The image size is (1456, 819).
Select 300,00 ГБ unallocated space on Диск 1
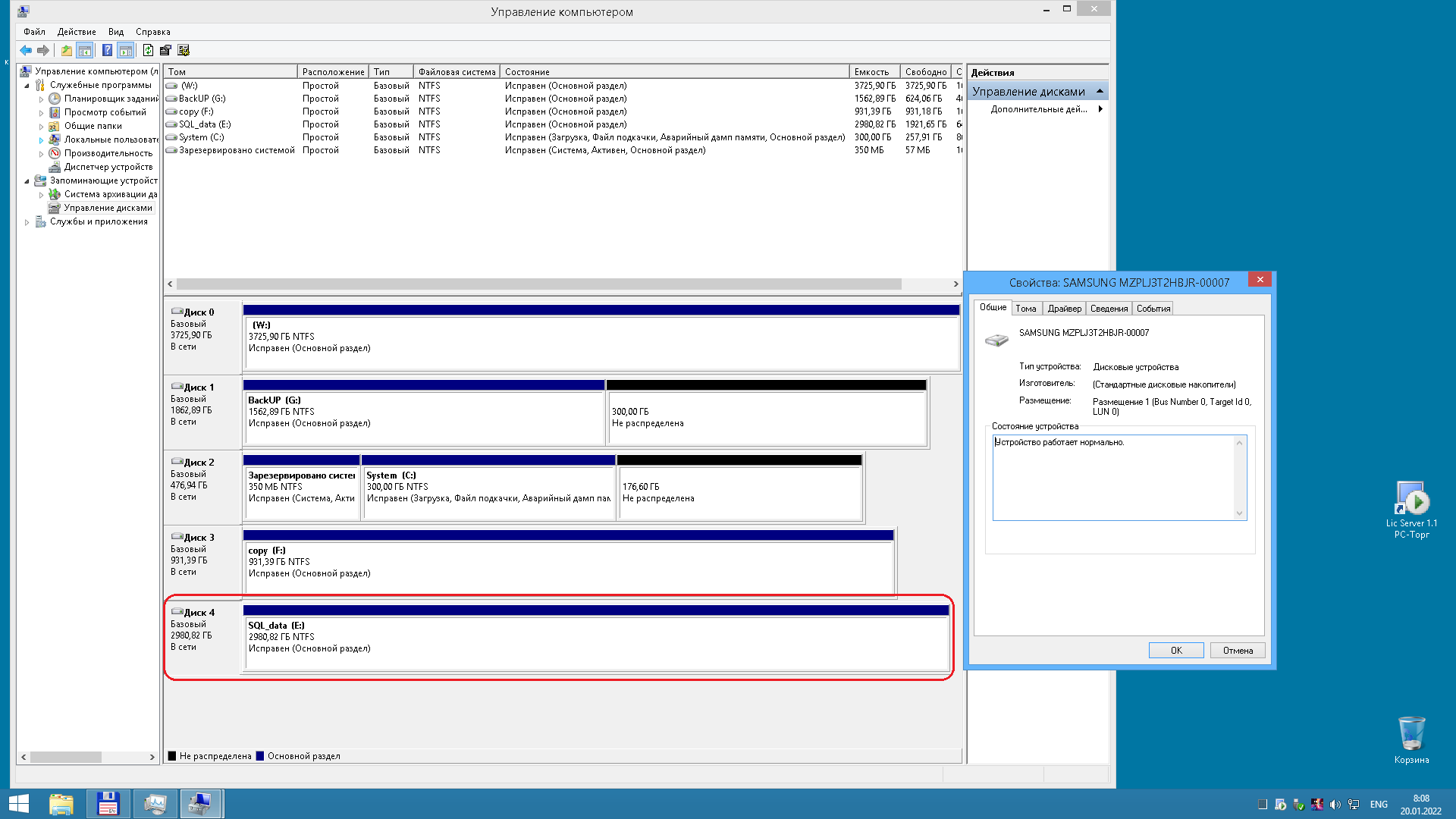(767, 412)
